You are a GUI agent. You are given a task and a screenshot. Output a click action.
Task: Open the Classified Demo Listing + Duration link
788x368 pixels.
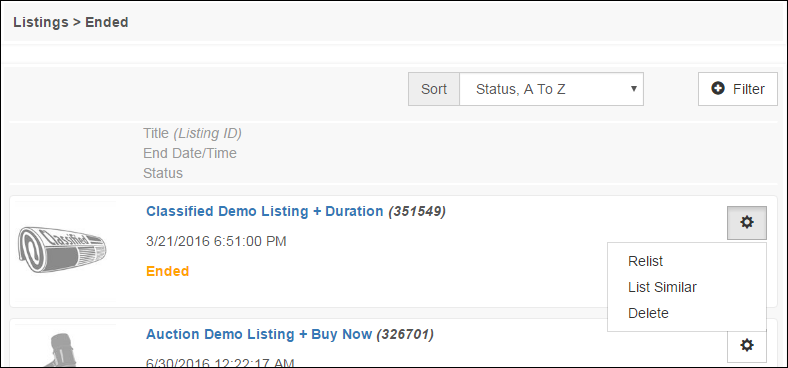265,211
